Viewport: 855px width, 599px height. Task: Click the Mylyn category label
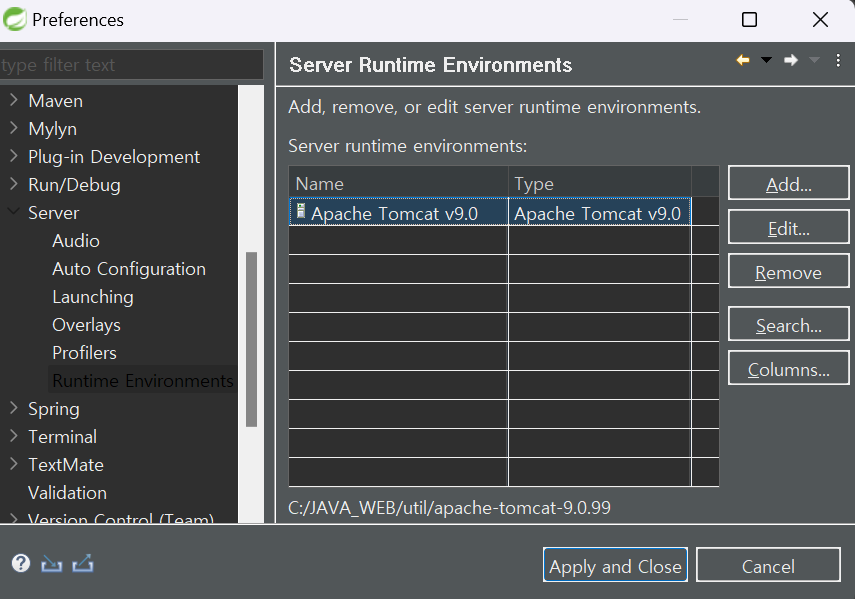click(x=52, y=129)
